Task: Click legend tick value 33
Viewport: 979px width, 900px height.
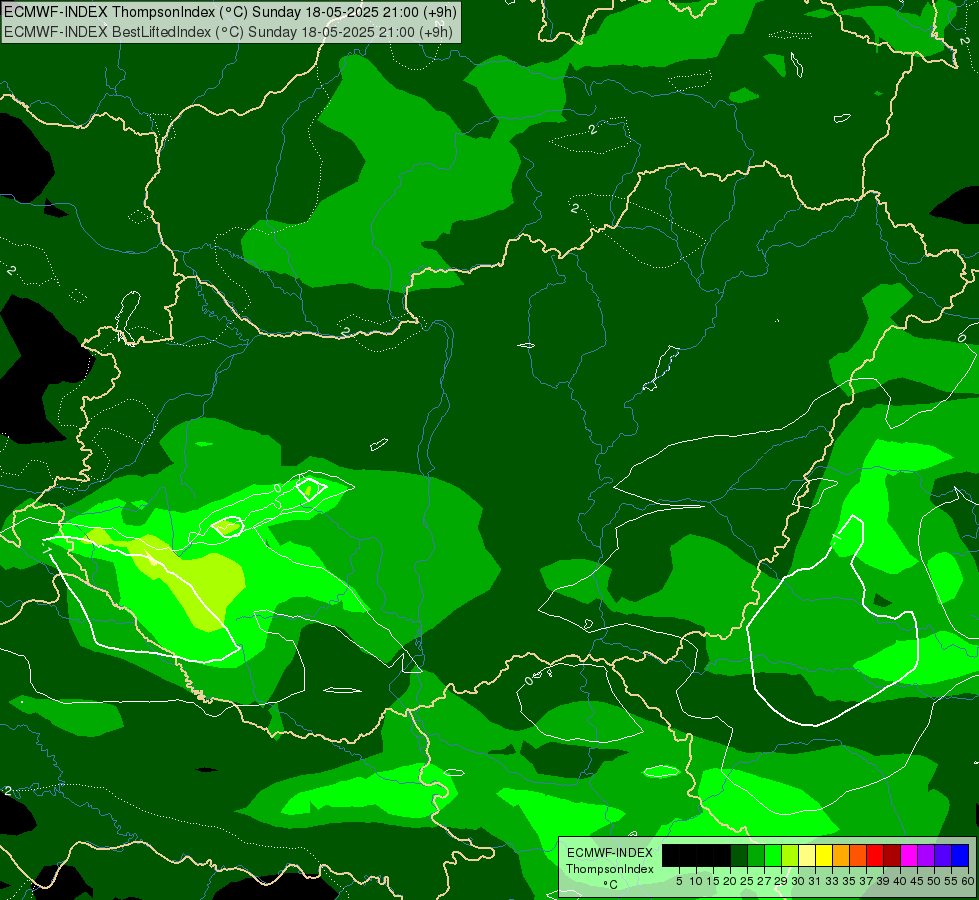Action: point(832,881)
